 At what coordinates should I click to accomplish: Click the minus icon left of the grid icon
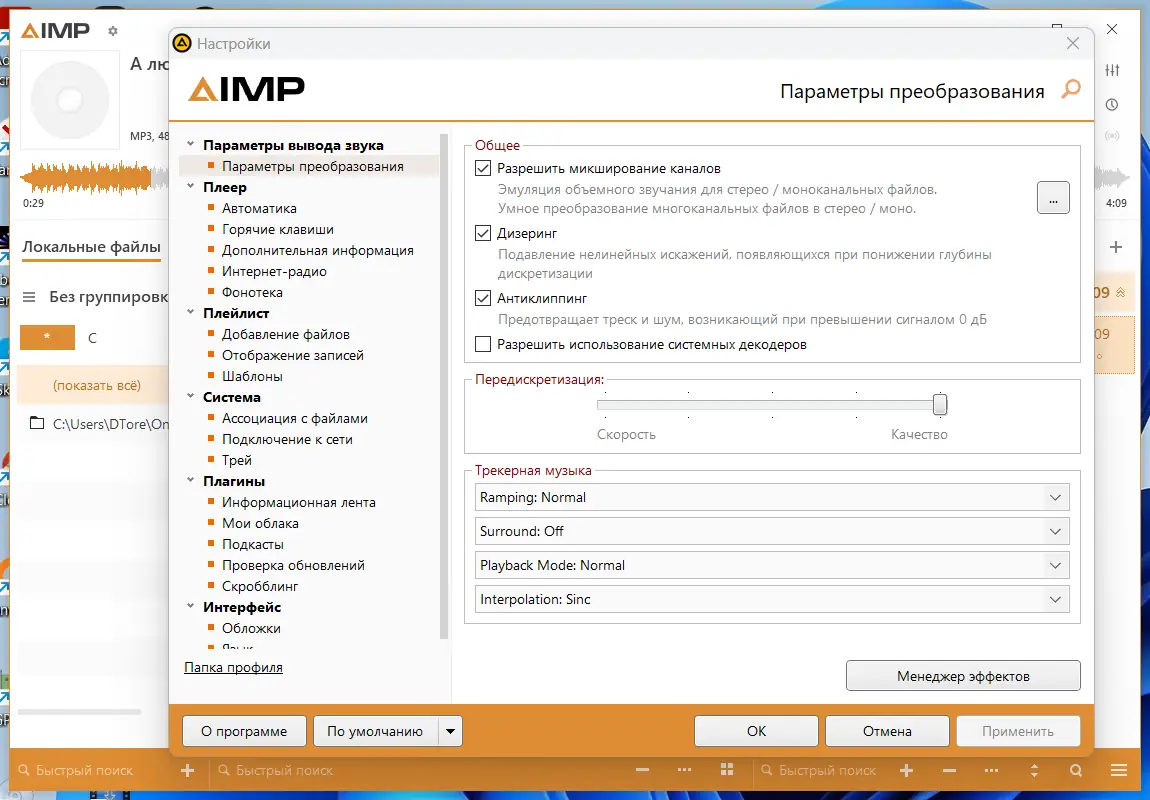tap(642, 770)
